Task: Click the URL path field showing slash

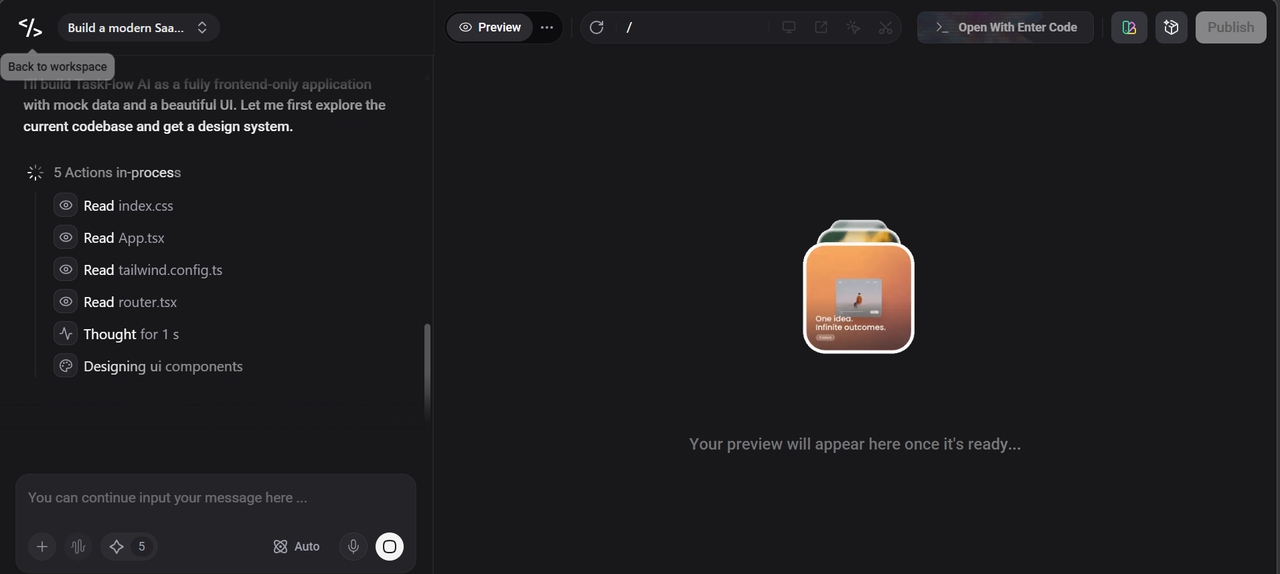Action: pyautogui.click(x=690, y=27)
